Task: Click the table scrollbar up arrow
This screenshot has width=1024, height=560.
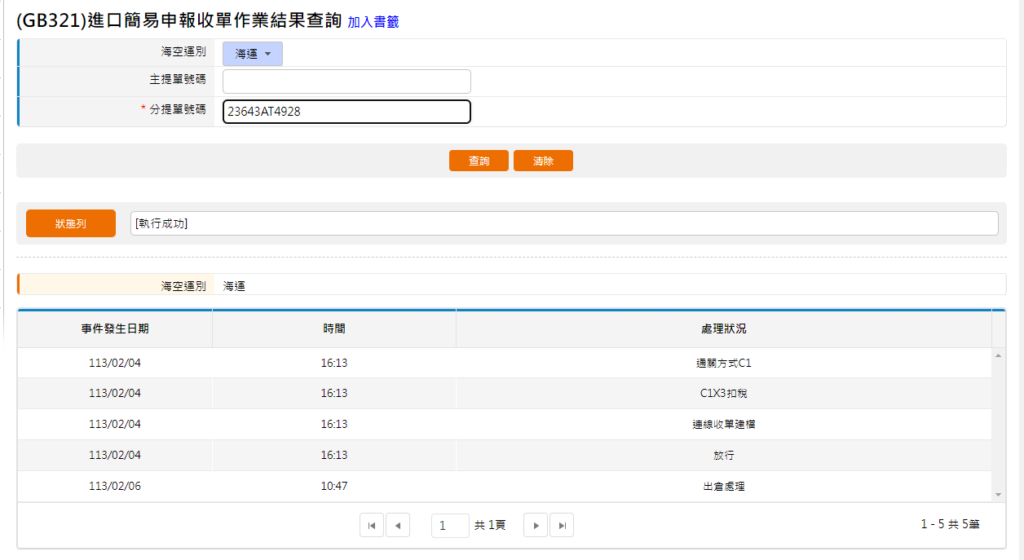Action: click(998, 355)
